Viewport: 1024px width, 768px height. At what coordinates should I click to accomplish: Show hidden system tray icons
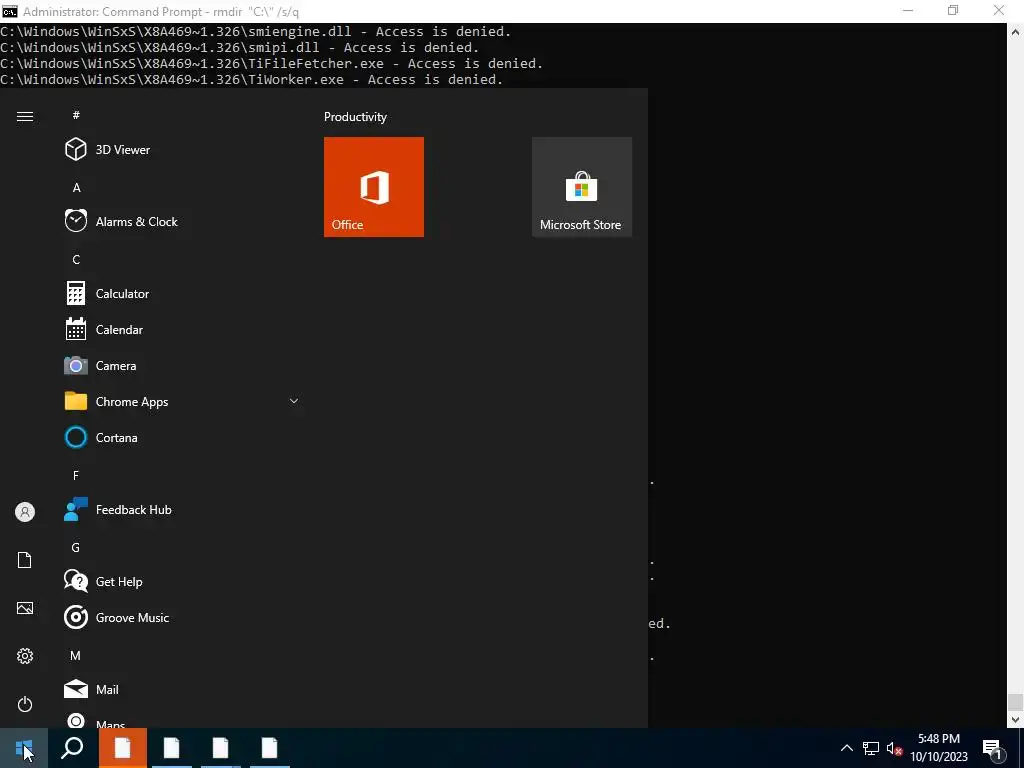846,748
